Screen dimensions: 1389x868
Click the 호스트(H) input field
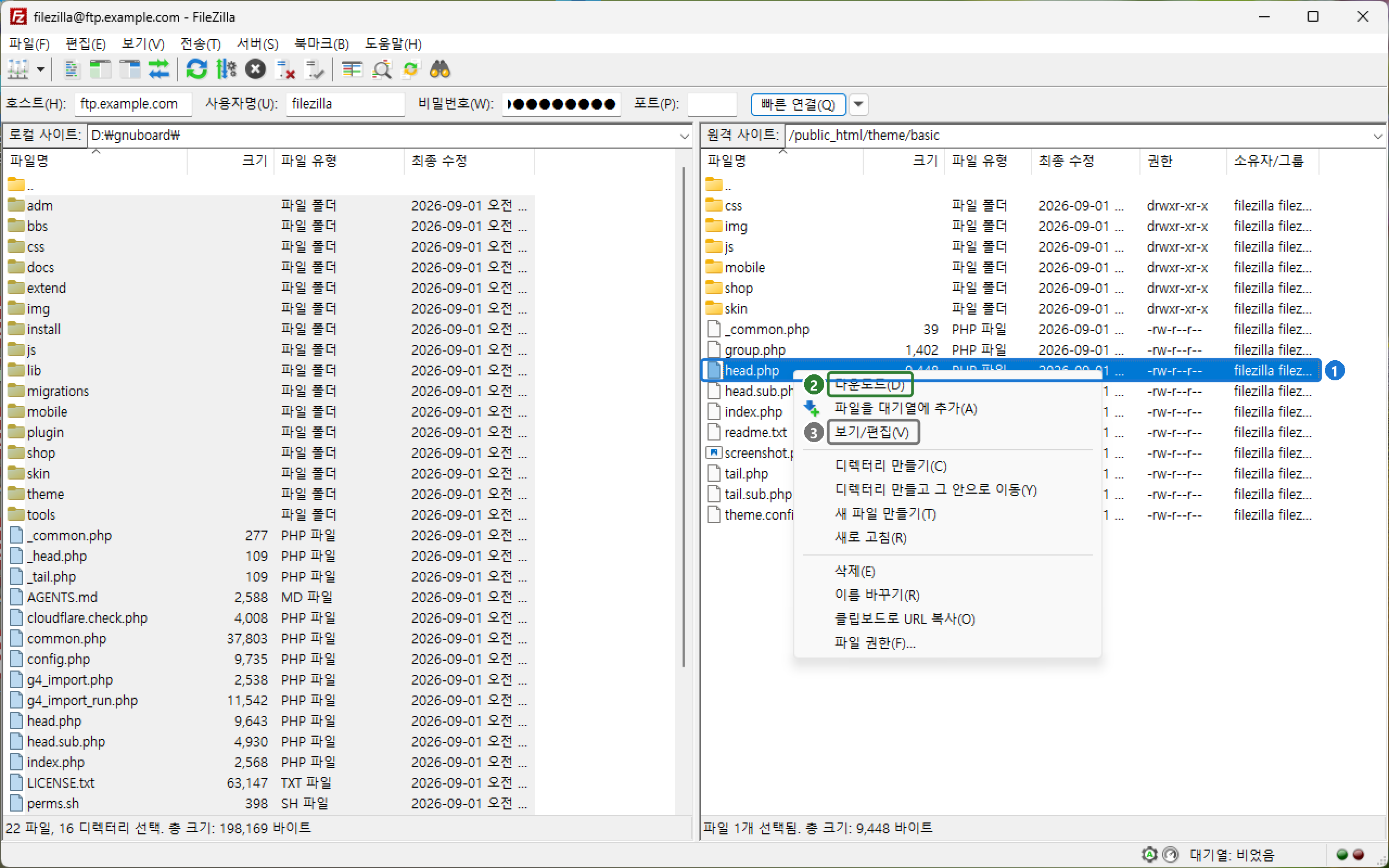(x=133, y=104)
